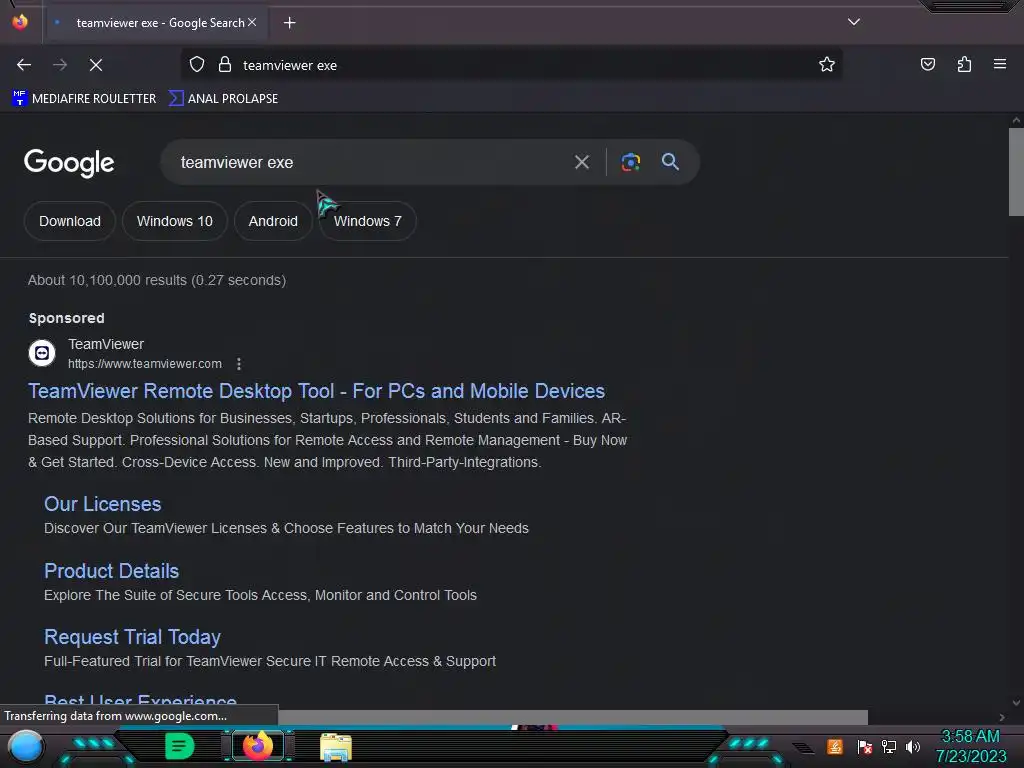Switch to Firefox on the taskbar
This screenshot has height=768, width=1024.
point(258,746)
